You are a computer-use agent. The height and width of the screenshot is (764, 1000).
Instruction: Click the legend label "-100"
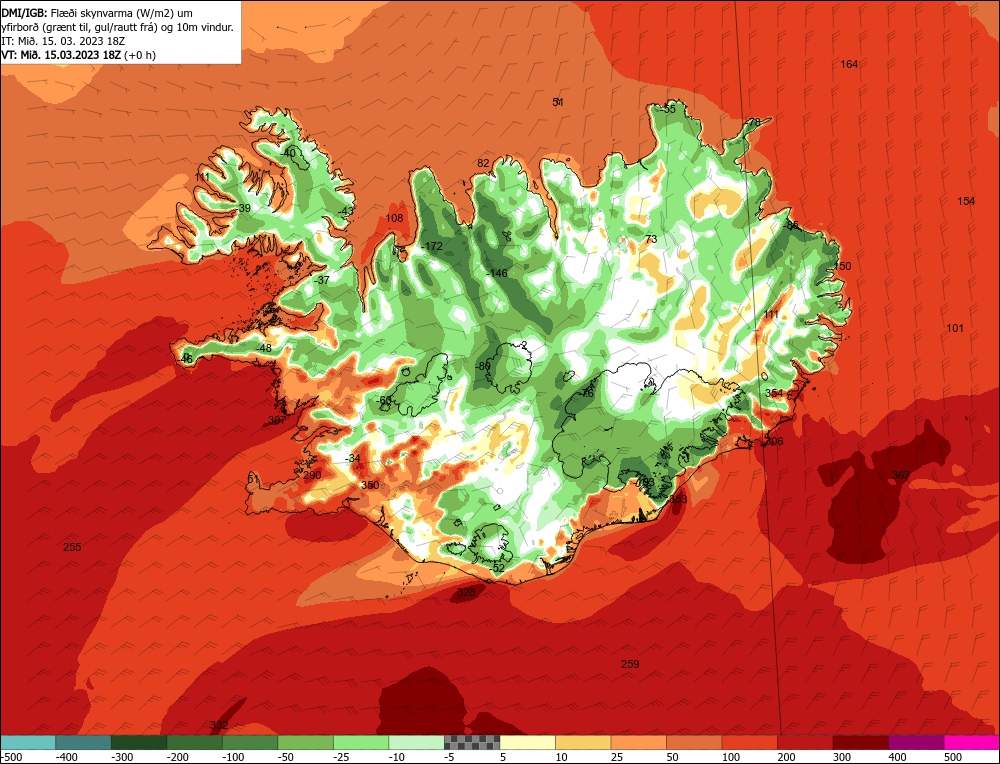(x=233, y=757)
